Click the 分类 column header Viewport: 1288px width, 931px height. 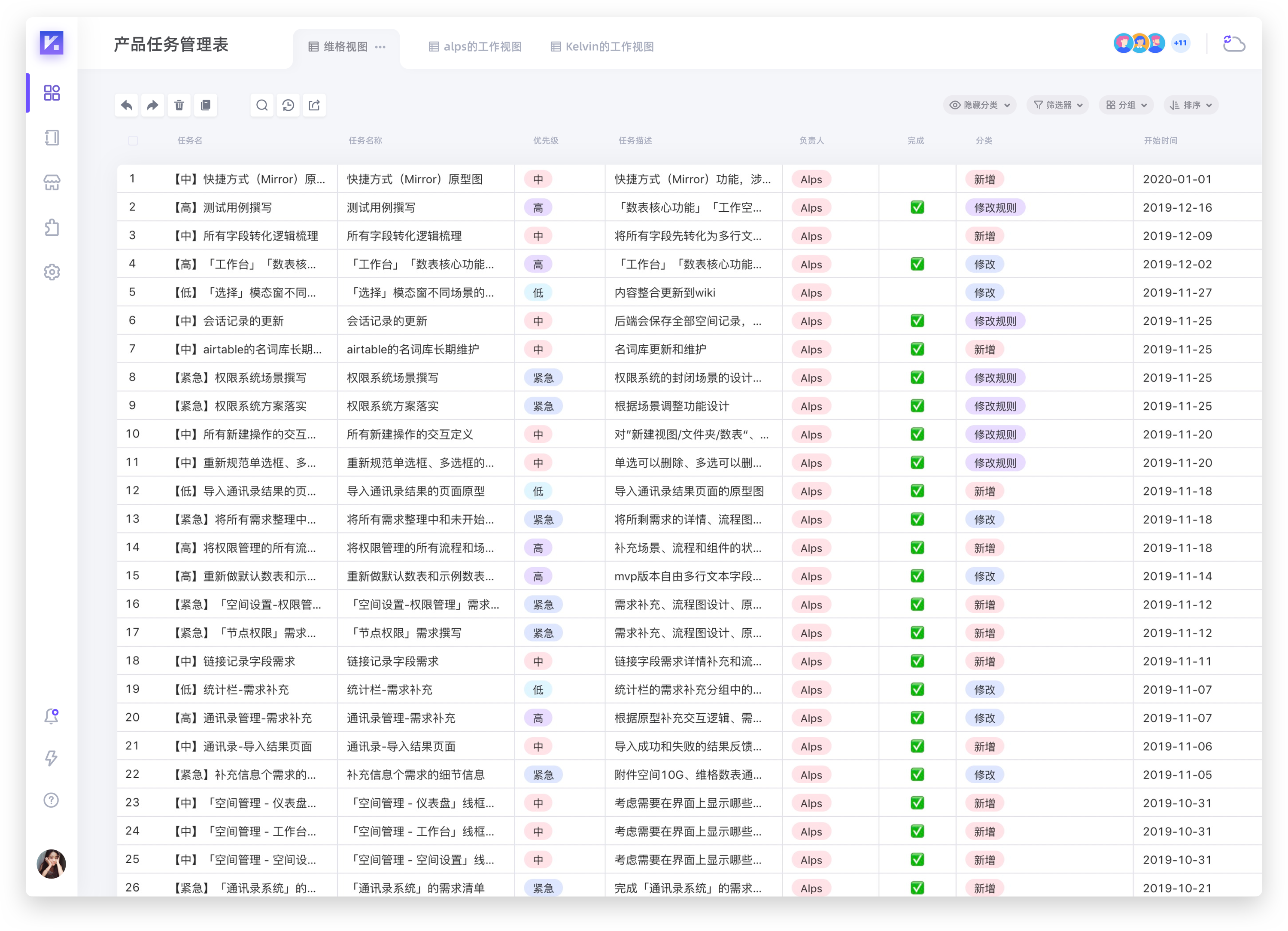[984, 140]
